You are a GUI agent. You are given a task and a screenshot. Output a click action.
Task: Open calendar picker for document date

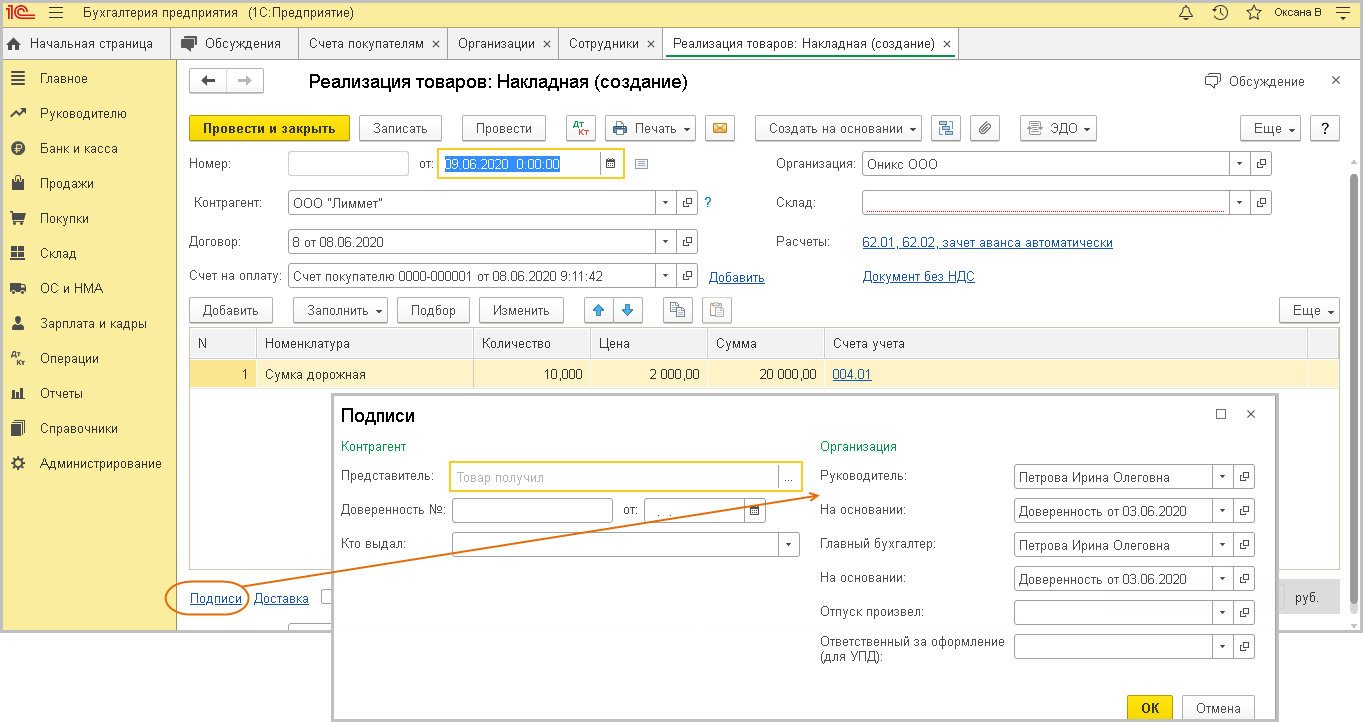tap(611, 164)
